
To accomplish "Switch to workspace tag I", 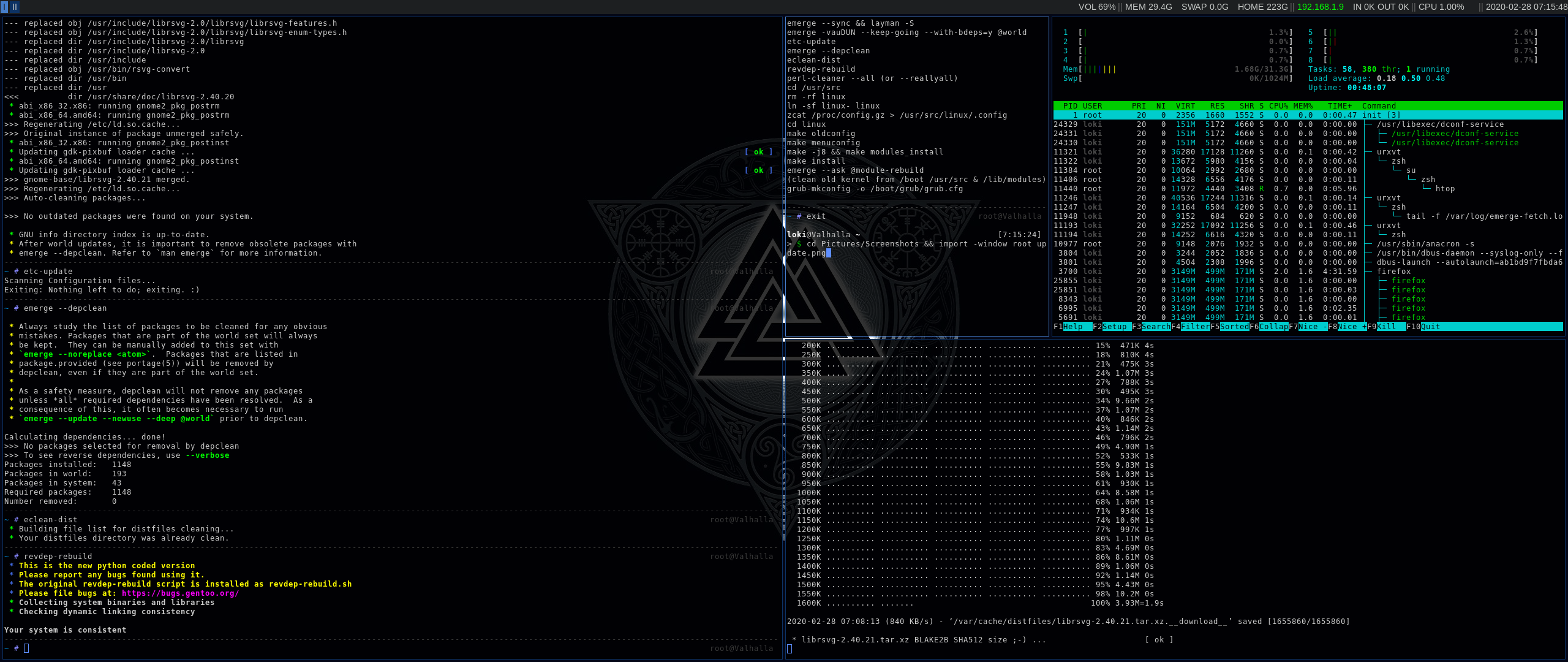I will coord(4,7).
